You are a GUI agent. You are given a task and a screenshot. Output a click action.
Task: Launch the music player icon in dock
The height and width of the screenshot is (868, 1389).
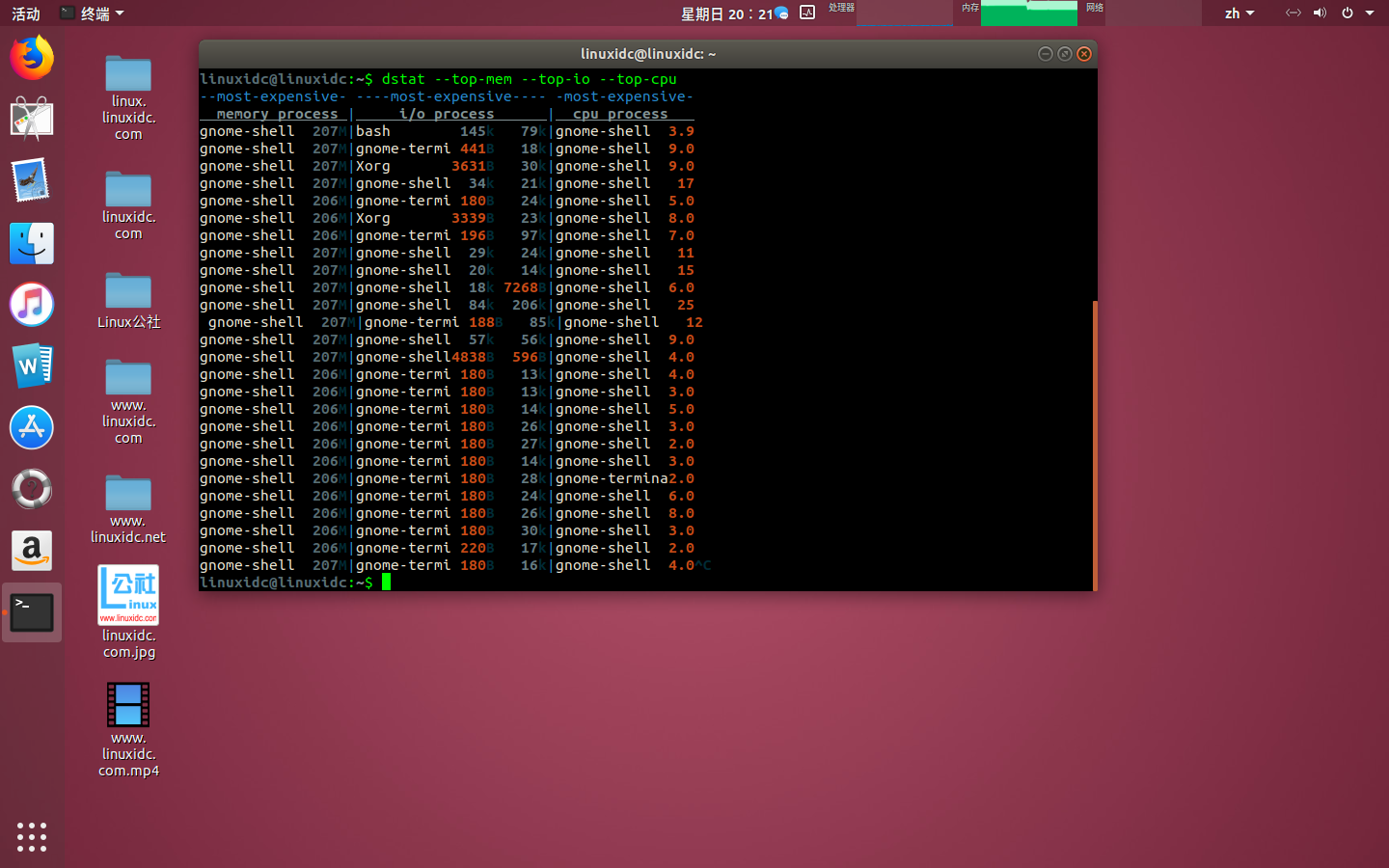tap(32, 305)
